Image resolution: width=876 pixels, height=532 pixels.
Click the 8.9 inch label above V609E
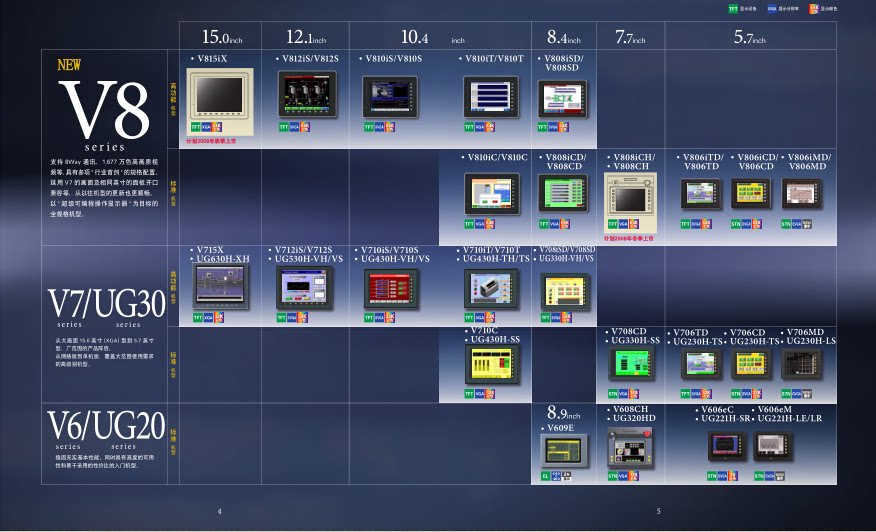pyautogui.click(x=563, y=414)
